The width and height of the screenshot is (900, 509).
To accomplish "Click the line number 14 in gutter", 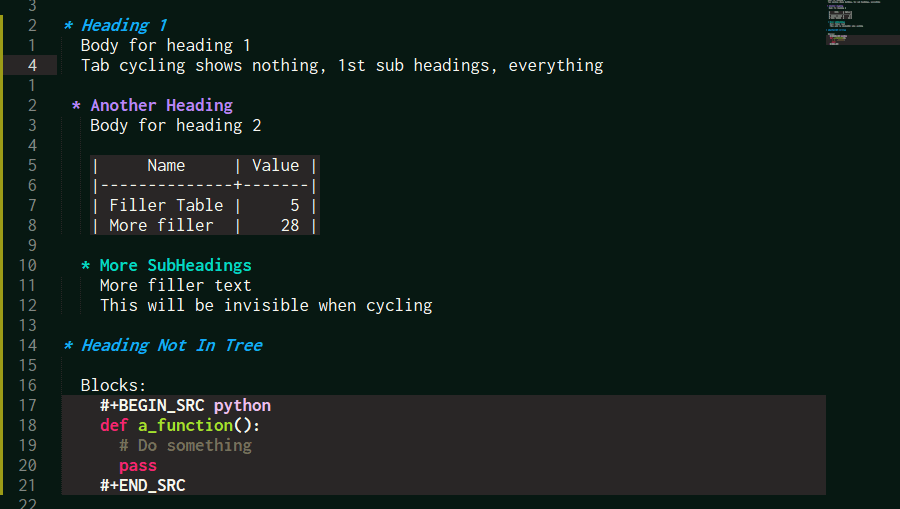I will pos(28,345).
